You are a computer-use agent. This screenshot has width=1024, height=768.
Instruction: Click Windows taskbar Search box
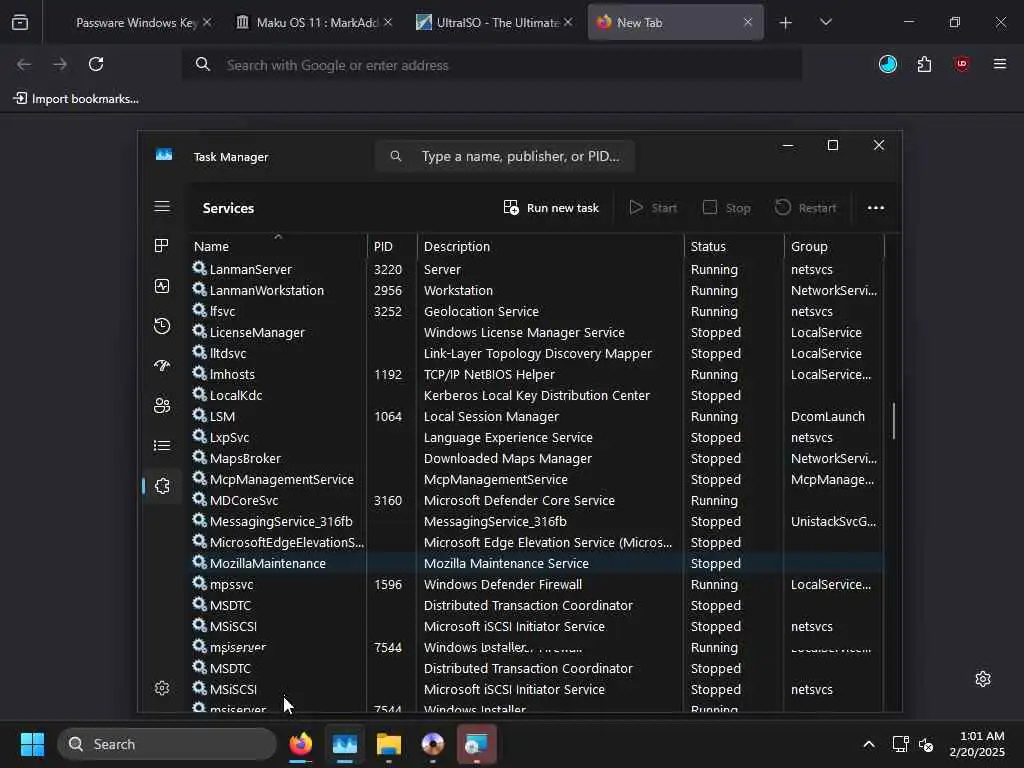pyautogui.click(x=167, y=744)
